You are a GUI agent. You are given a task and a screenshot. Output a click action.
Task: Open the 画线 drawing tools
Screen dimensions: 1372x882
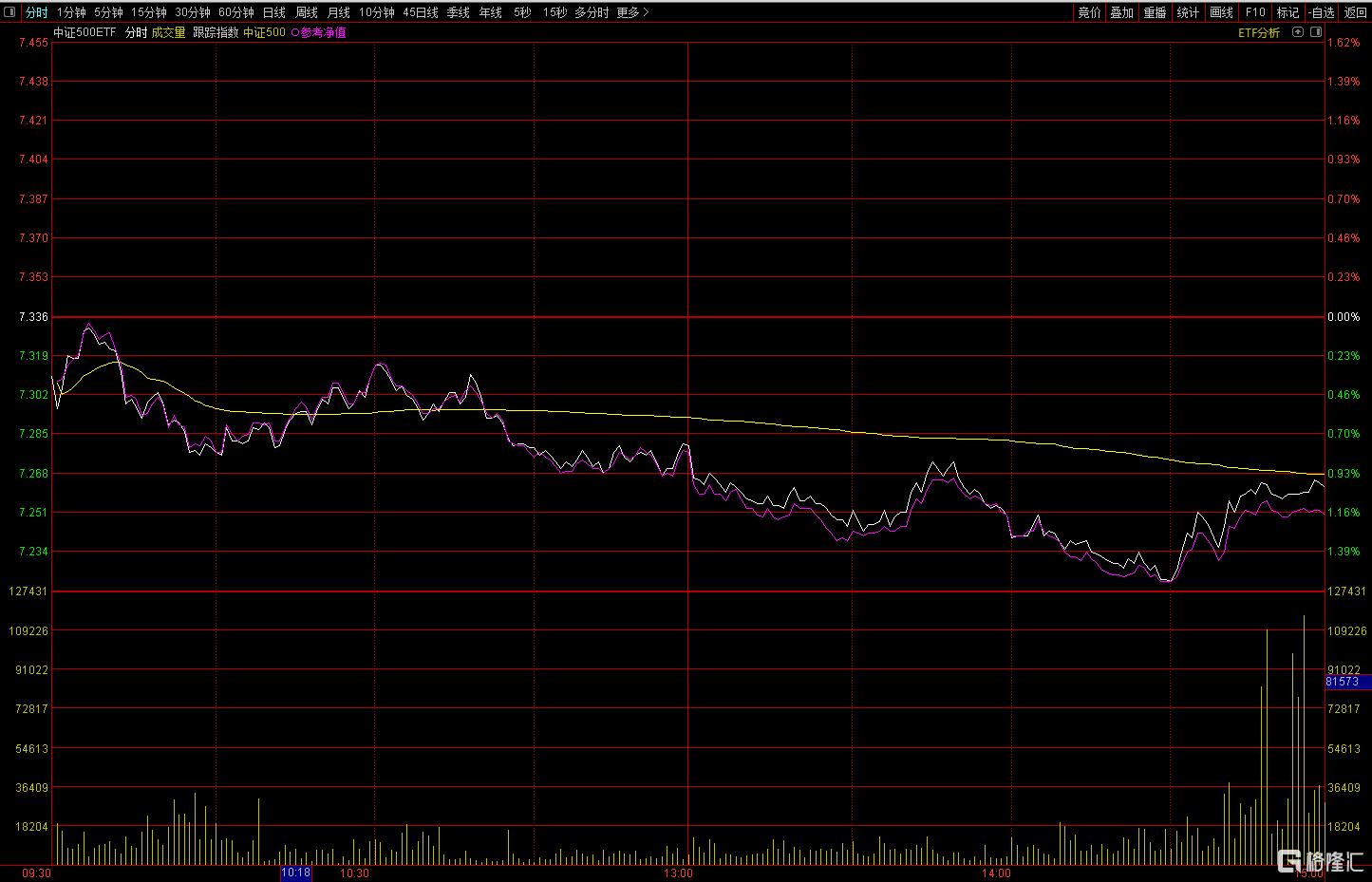(1221, 12)
